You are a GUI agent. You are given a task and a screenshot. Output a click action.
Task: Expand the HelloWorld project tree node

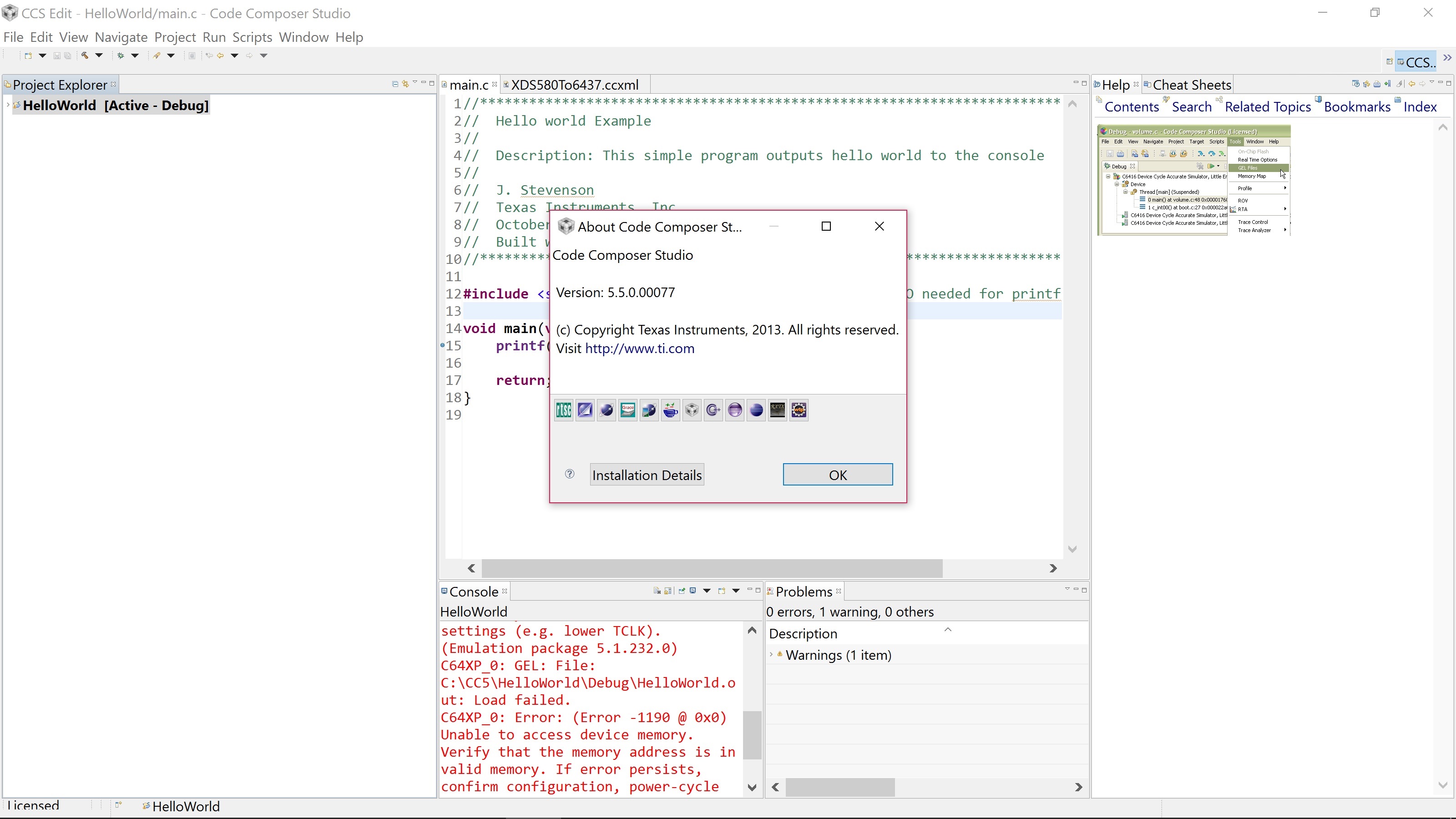pos(7,105)
